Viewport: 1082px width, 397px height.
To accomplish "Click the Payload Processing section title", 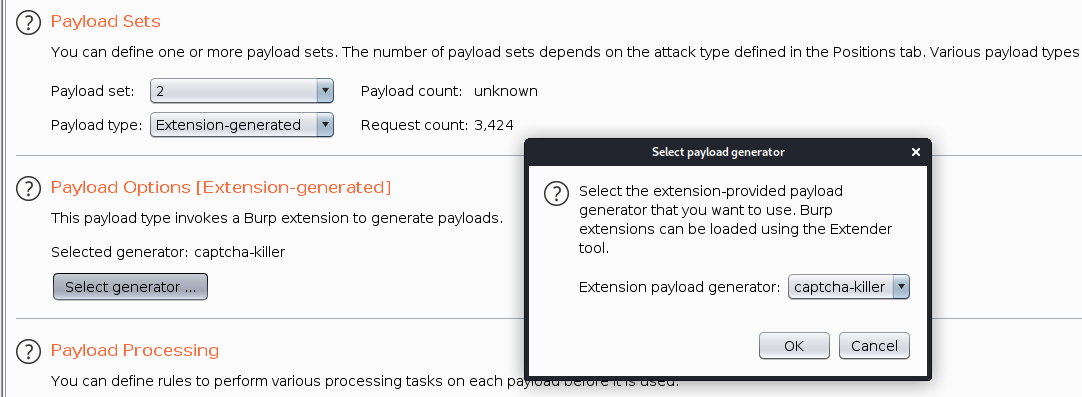I will (x=135, y=350).
